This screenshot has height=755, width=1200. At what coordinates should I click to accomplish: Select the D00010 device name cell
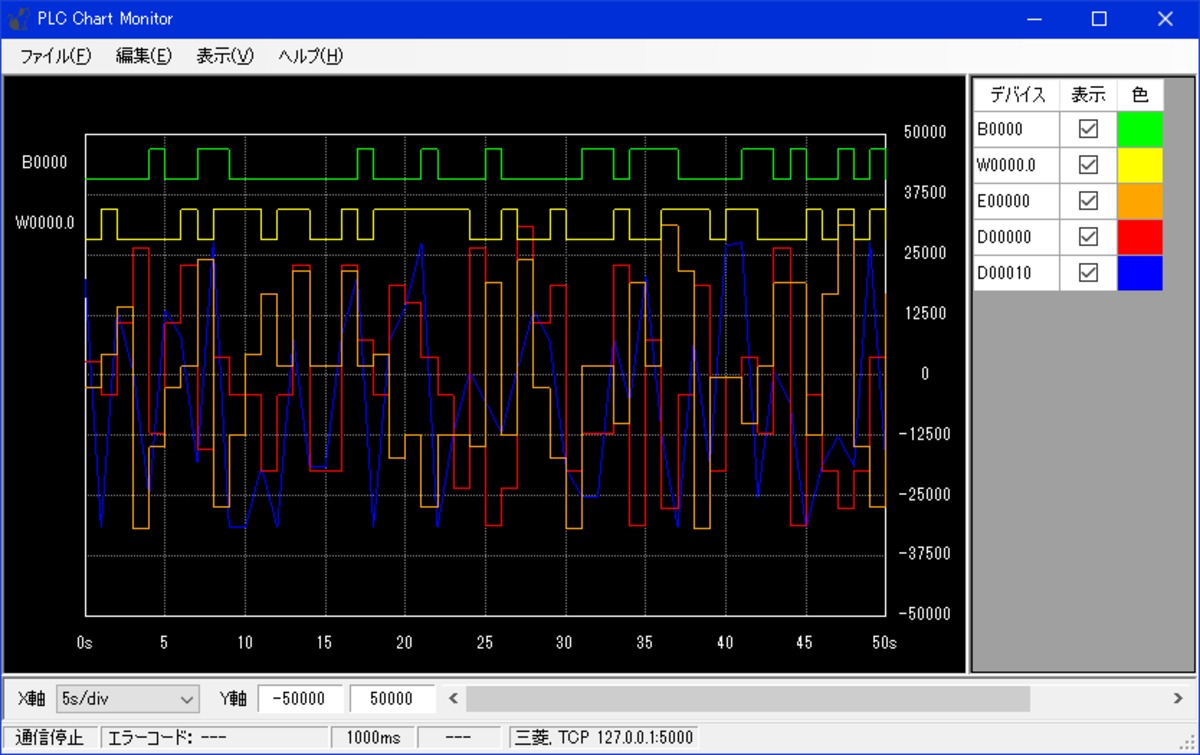pyautogui.click(x=1016, y=273)
